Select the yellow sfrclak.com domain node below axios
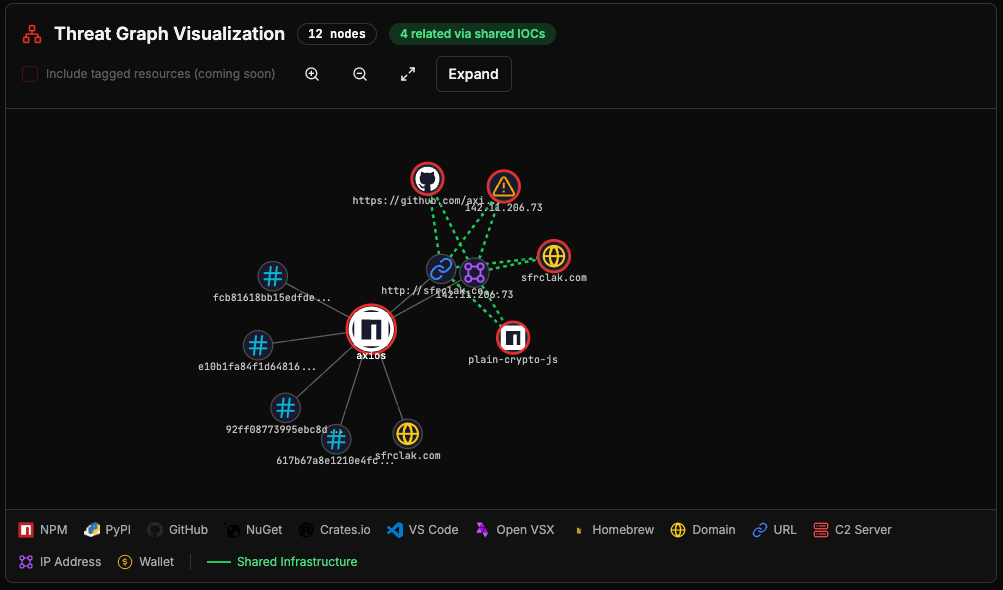Screen dimensions: 1003x590 click(x=407, y=434)
